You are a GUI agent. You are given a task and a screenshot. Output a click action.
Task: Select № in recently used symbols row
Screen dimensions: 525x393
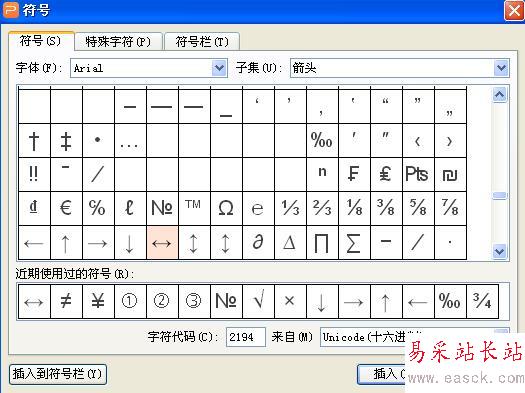click(226, 301)
